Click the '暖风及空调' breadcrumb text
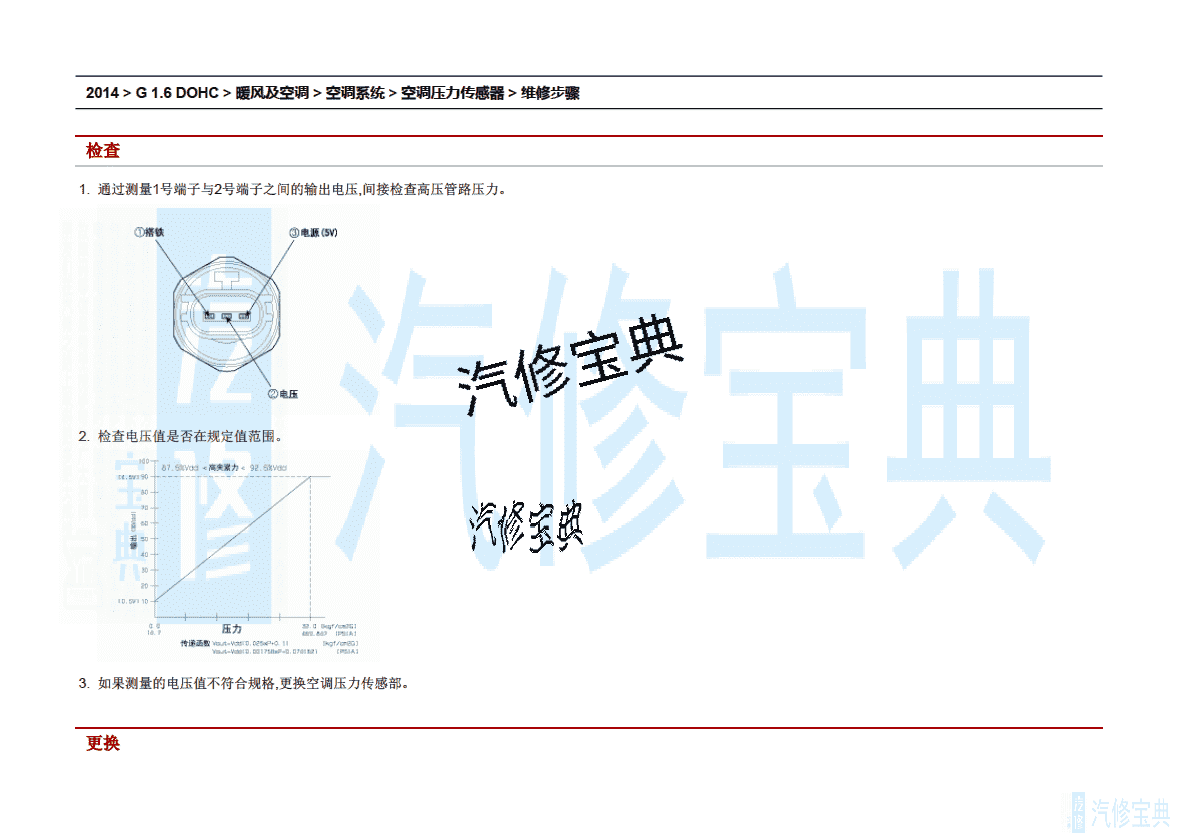The width and height of the screenshot is (1178, 833). pos(272,92)
